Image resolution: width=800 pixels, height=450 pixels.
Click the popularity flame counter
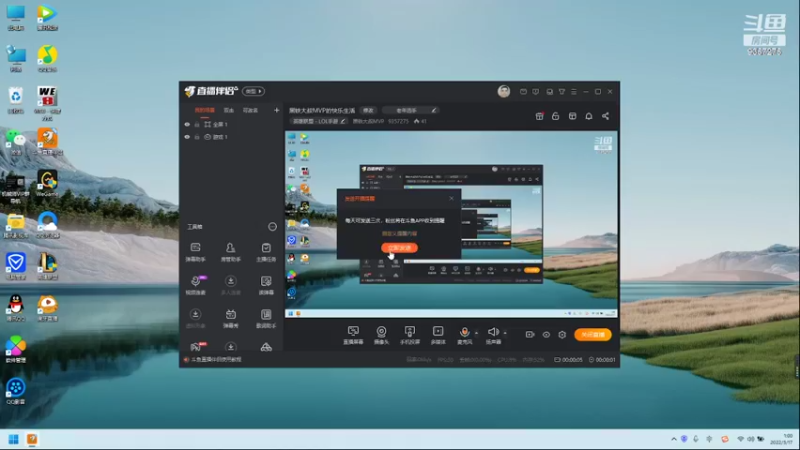pyautogui.click(x=420, y=121)
